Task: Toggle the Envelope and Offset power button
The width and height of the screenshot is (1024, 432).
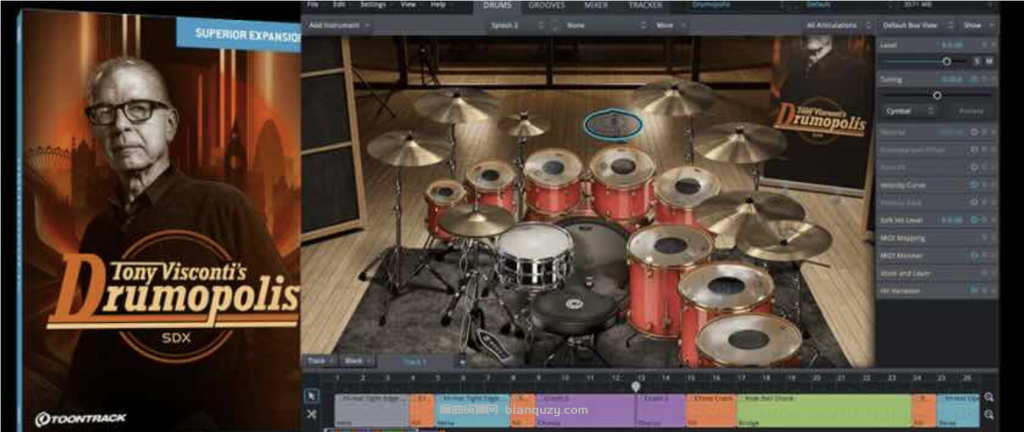Action: point(975,149)
